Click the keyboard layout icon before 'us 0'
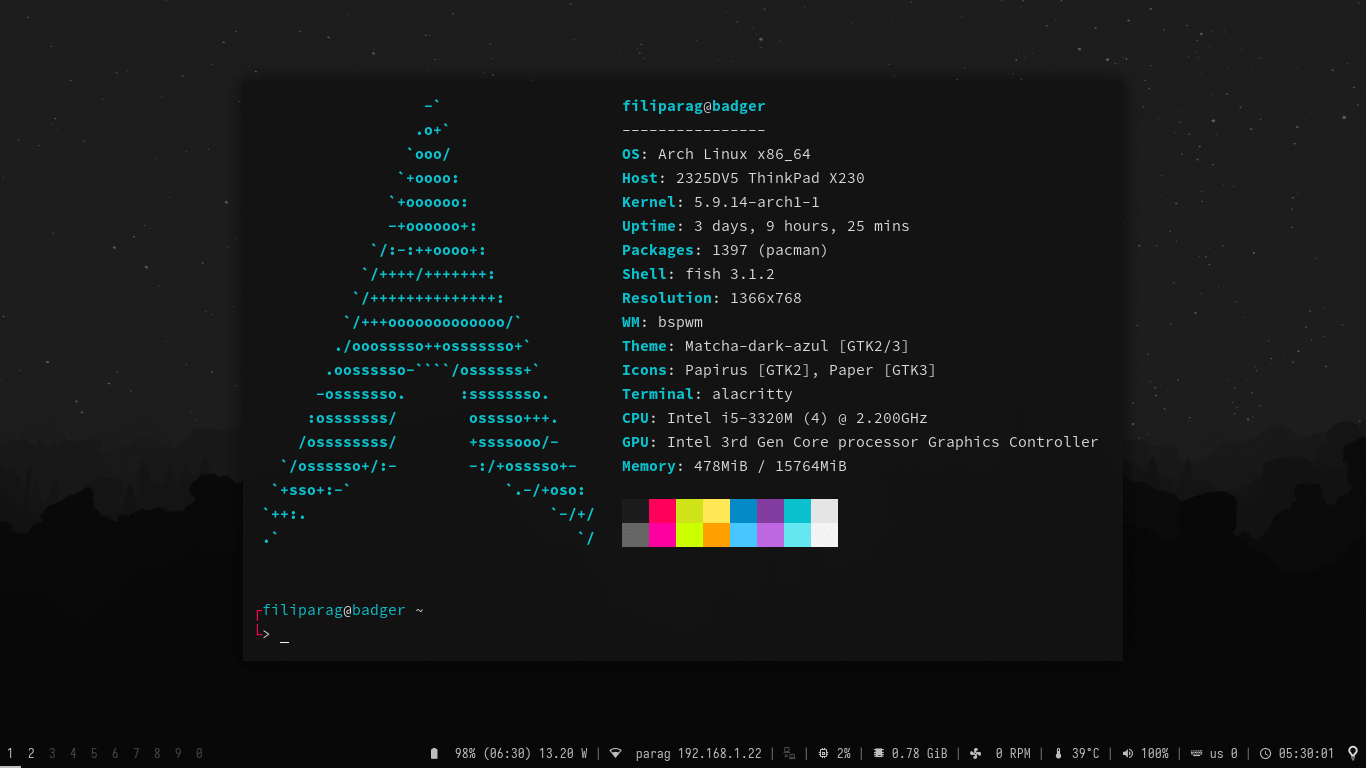Viewport: 1366px width, 768px height. [x=1196, y=753]
